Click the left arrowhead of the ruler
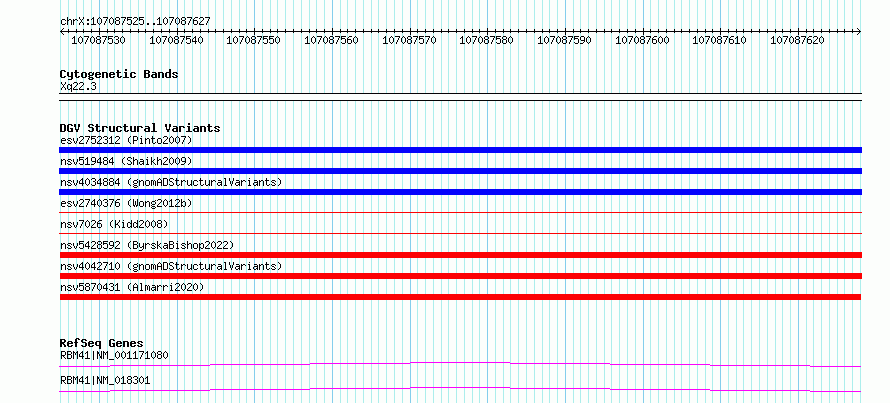This screenshot has width=890, height=403. 62,31
